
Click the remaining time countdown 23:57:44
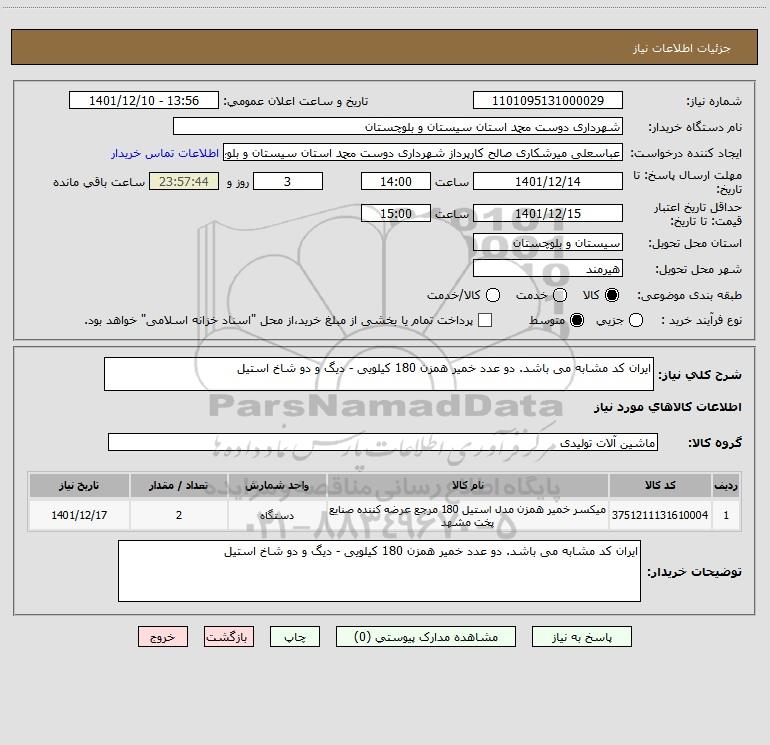click(x=184, y=181)
